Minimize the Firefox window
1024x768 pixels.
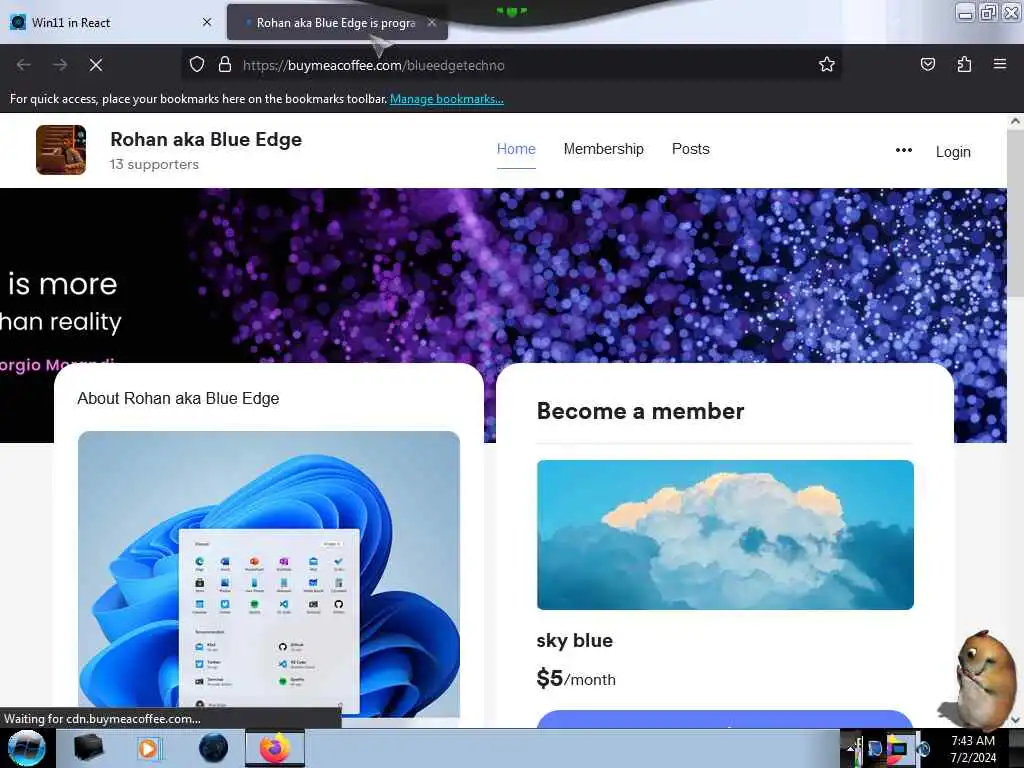965,13
